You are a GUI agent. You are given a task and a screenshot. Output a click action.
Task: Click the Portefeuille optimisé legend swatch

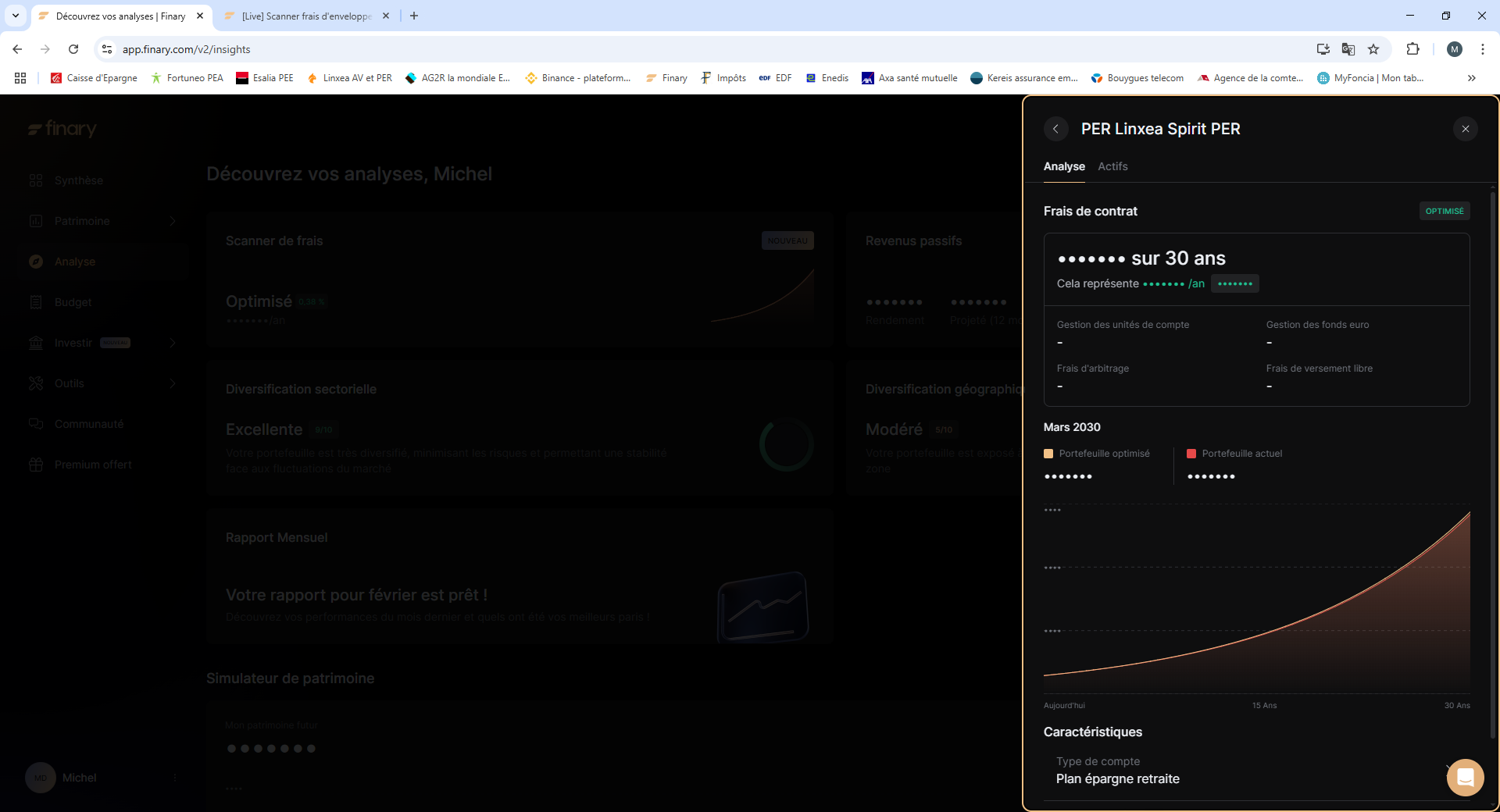[1048, 454]
